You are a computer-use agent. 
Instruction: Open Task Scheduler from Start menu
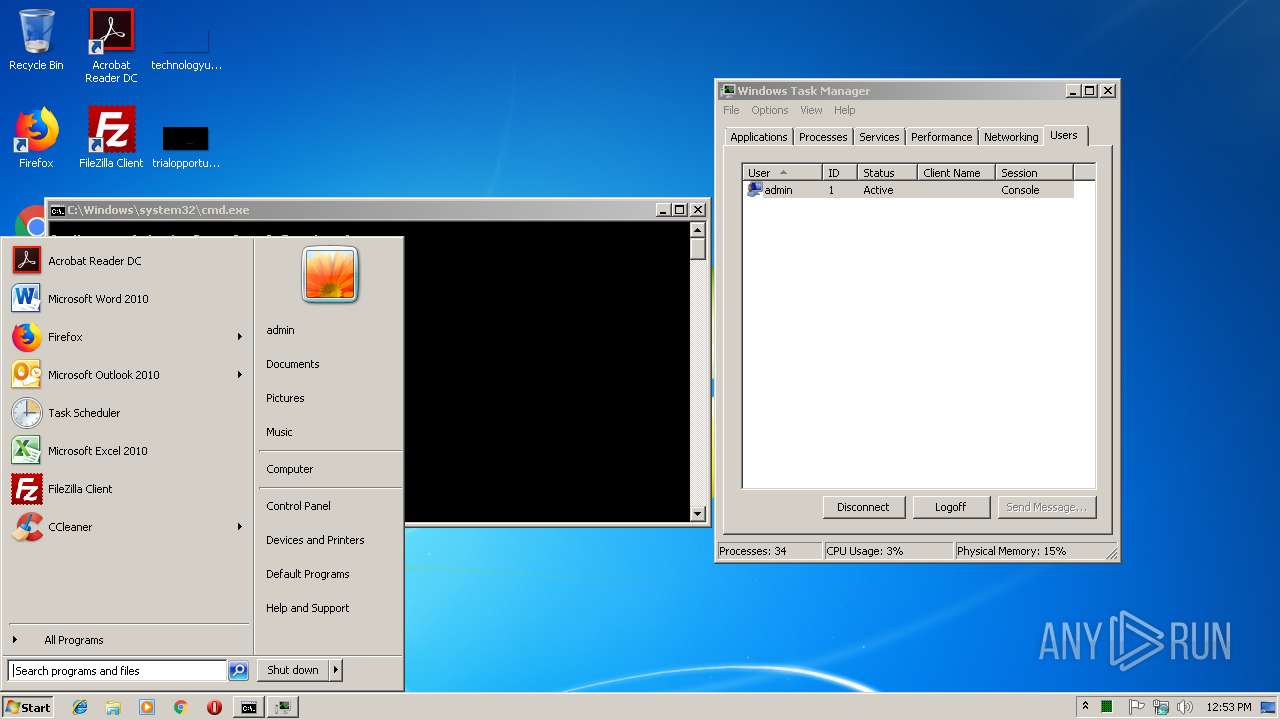[127, 413]
